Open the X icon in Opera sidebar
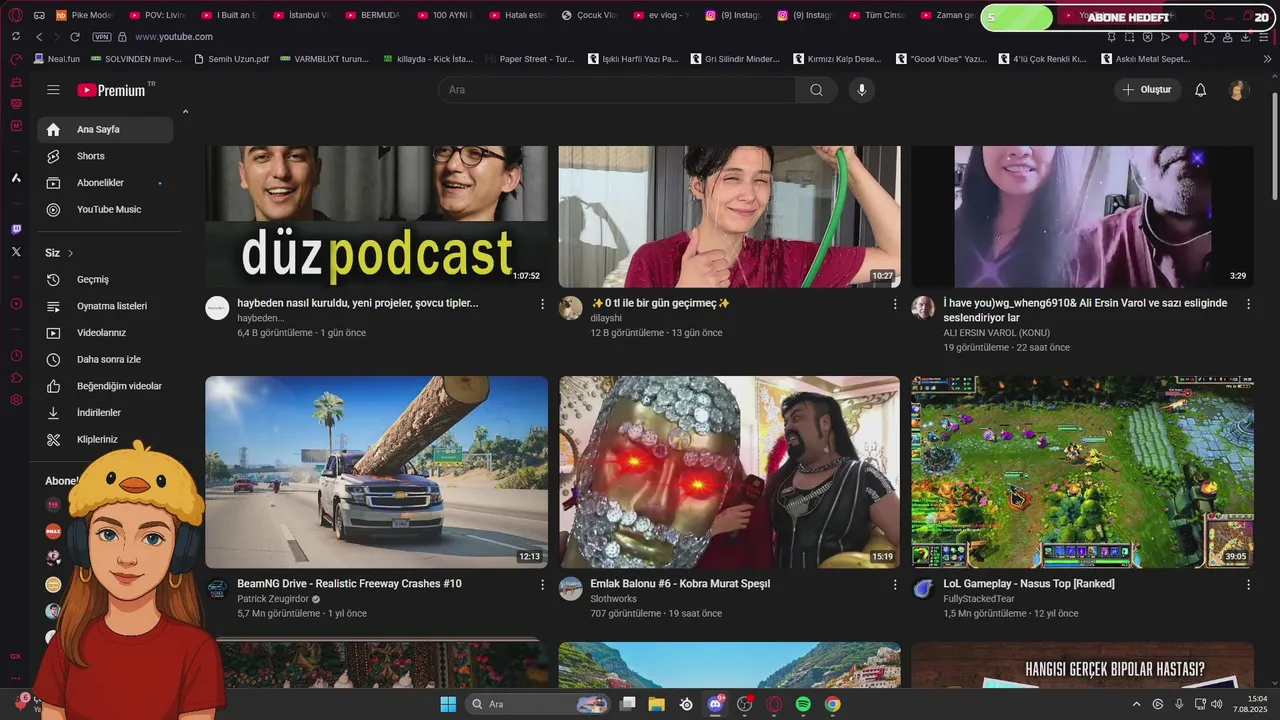Screen dimensions: 1280x720 (x=16, y=252)
